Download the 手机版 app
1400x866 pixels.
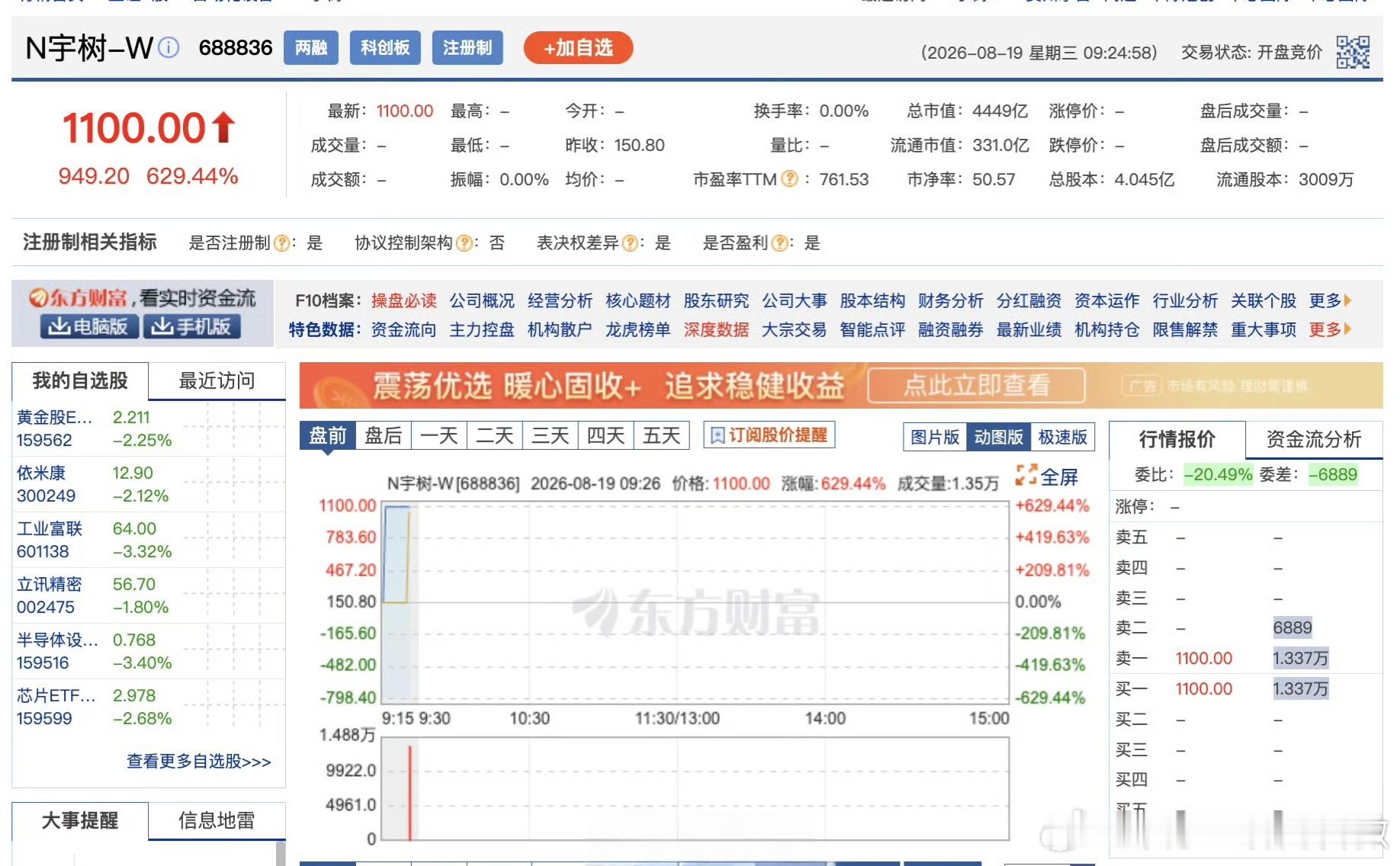click(x=192, y=326)
